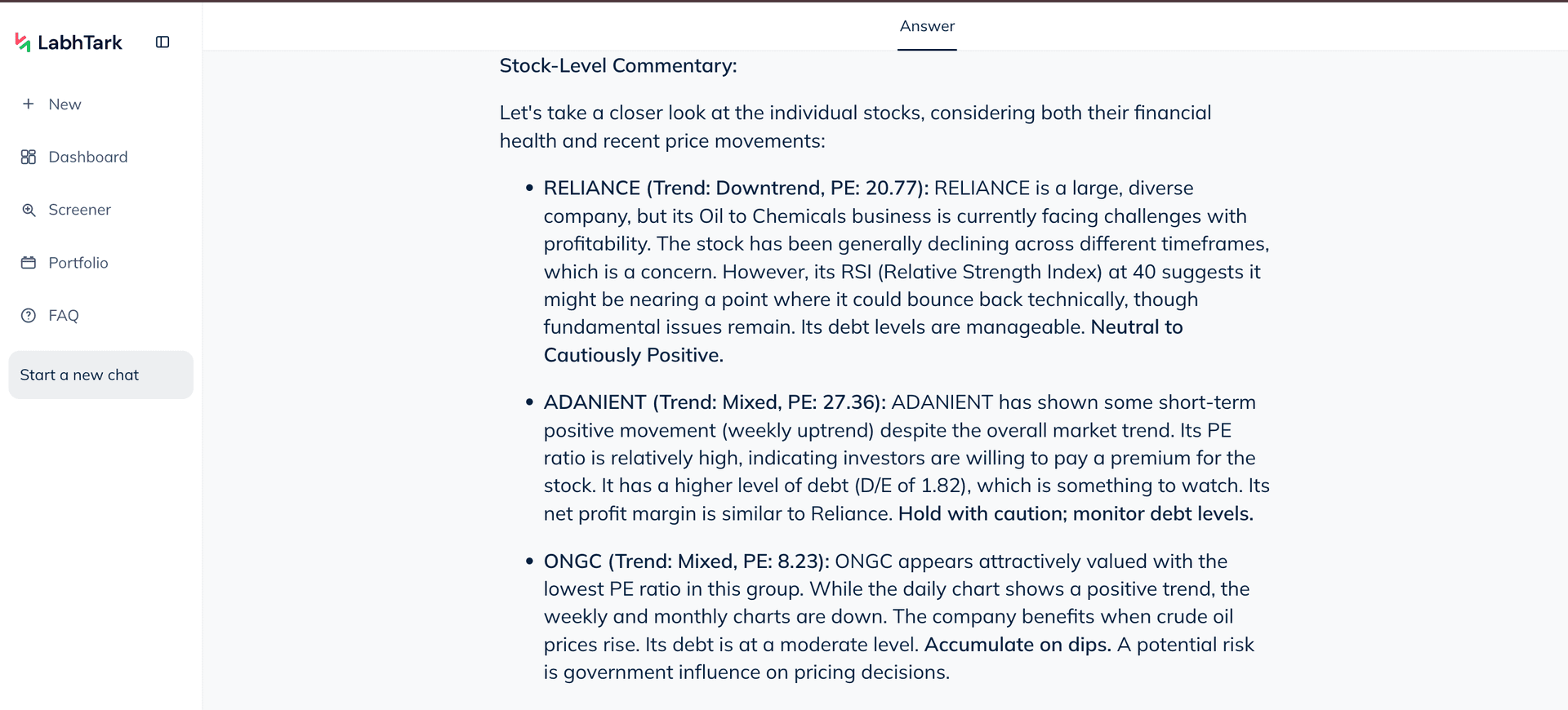Click the Stock-Level Commentary heading
1568x710 pixels.
click(618, 65)
